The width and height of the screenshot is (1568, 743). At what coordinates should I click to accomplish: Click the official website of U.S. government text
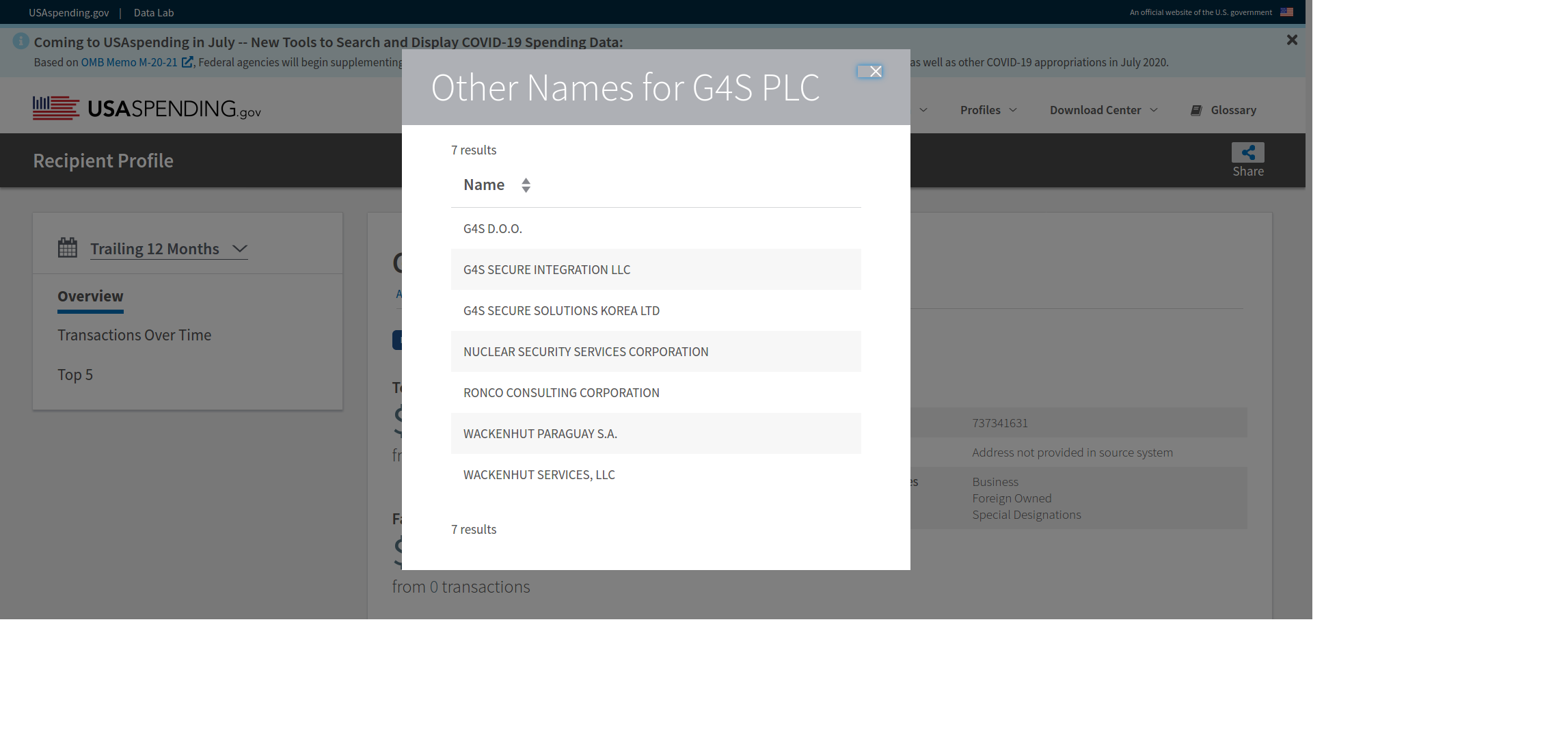[x=1200, y=12]
